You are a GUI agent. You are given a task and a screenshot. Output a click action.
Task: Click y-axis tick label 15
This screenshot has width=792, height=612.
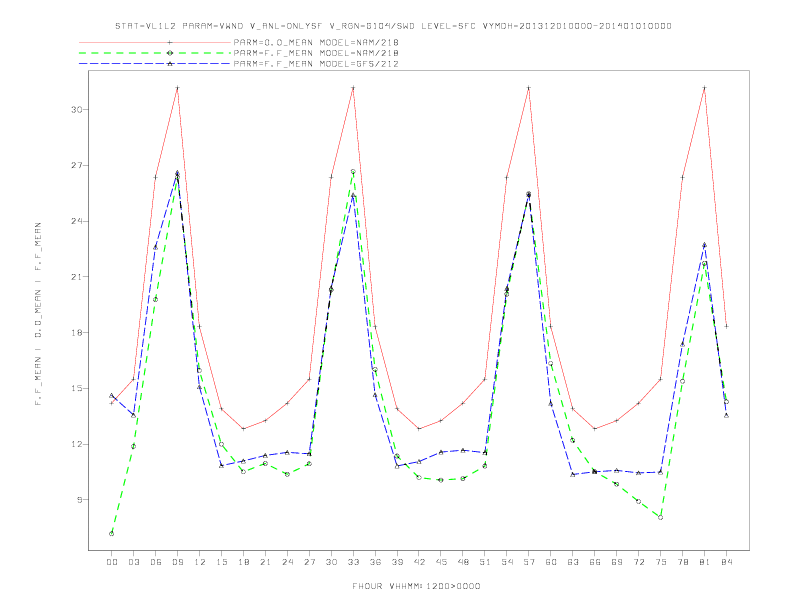pos(77,388)
